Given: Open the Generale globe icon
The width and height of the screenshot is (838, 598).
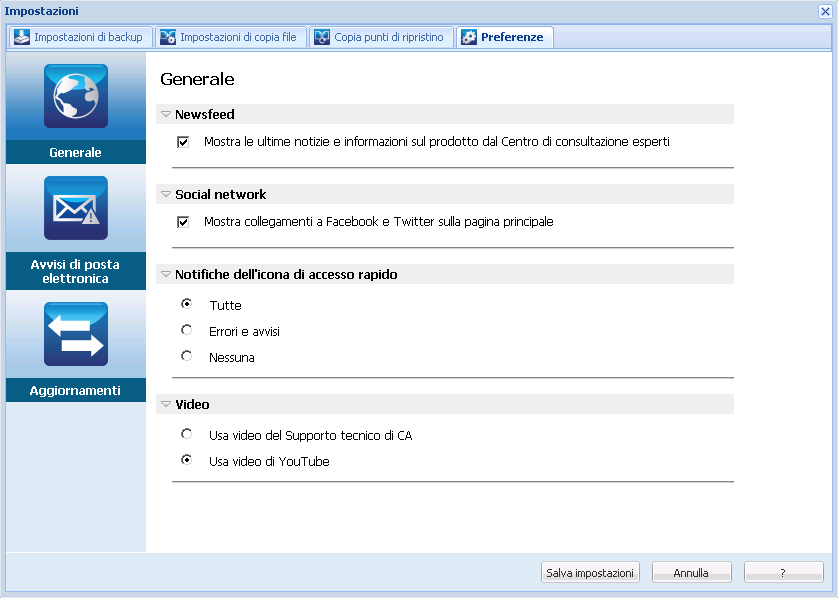Looking at the screenshot, I should [x=76, y=96].
